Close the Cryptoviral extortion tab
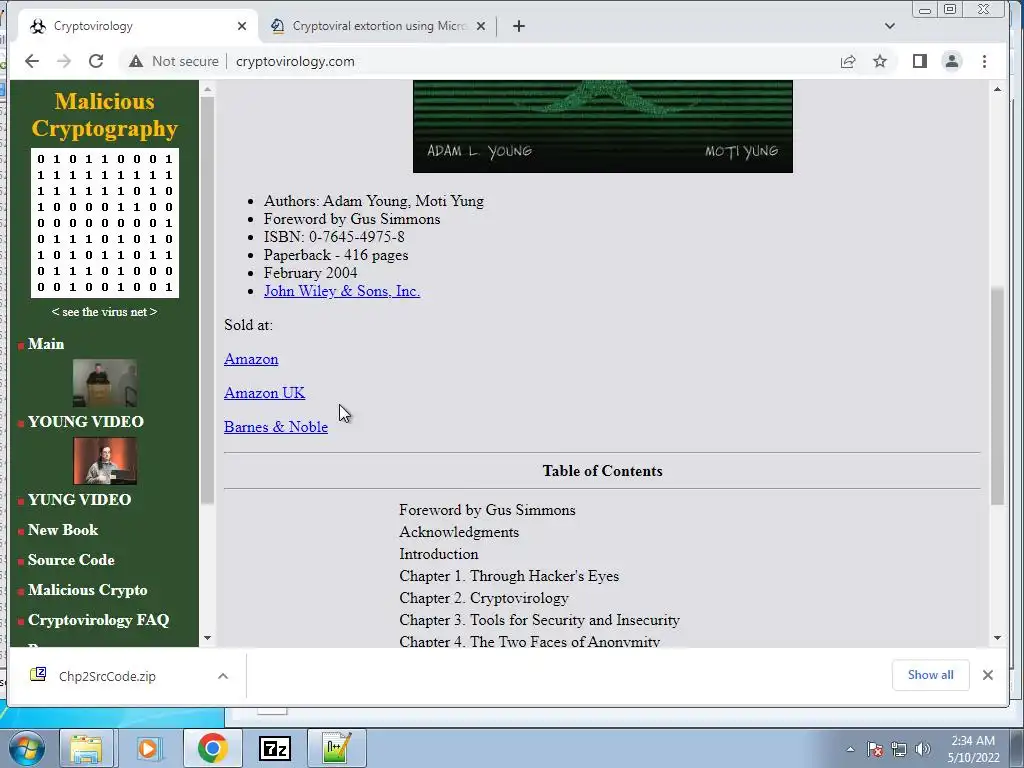Image resolution: width=1024 pixels, height=768 pixels. coord(481,26)
